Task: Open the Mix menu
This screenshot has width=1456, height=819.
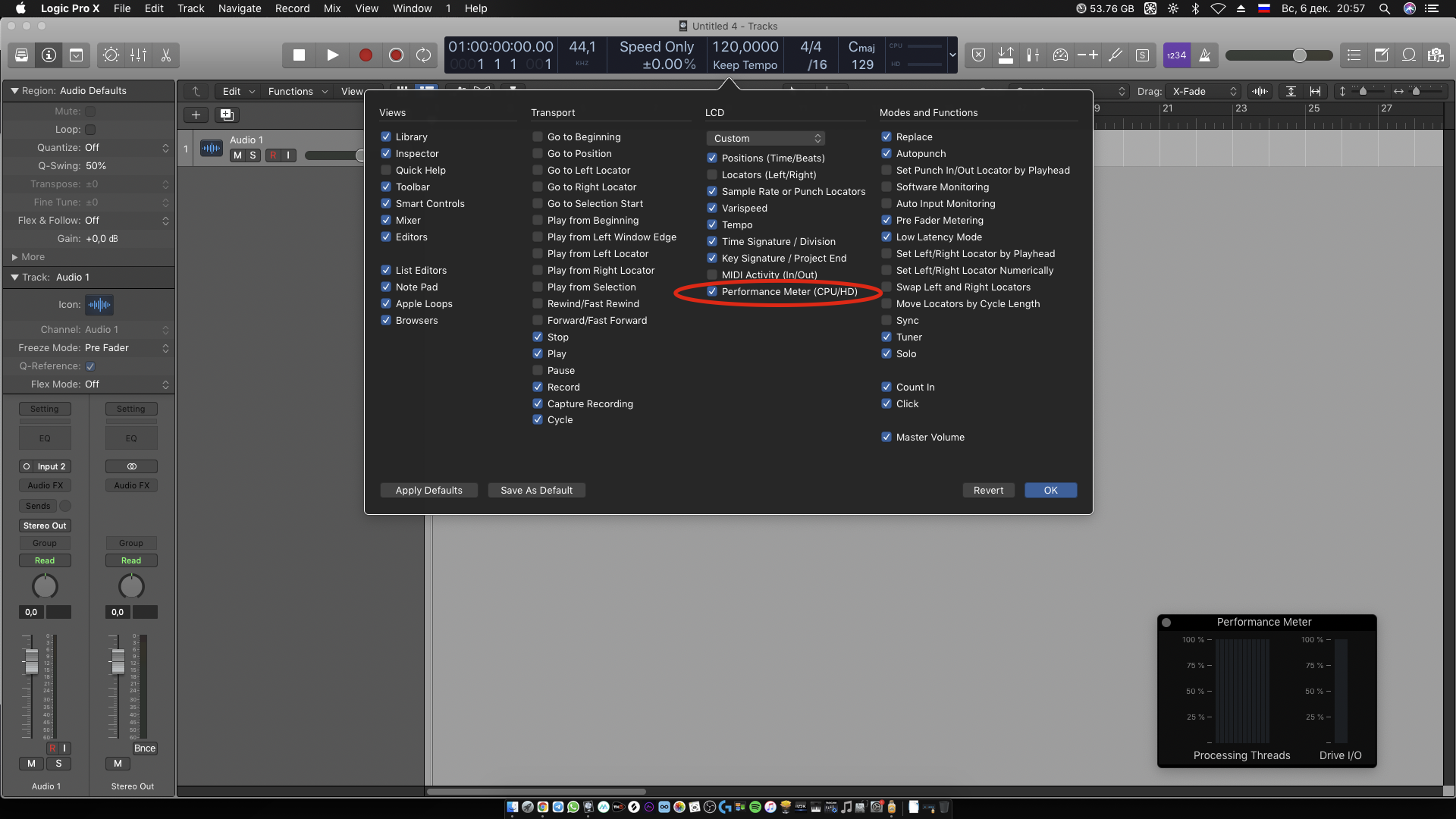Action: pos(331,8)
